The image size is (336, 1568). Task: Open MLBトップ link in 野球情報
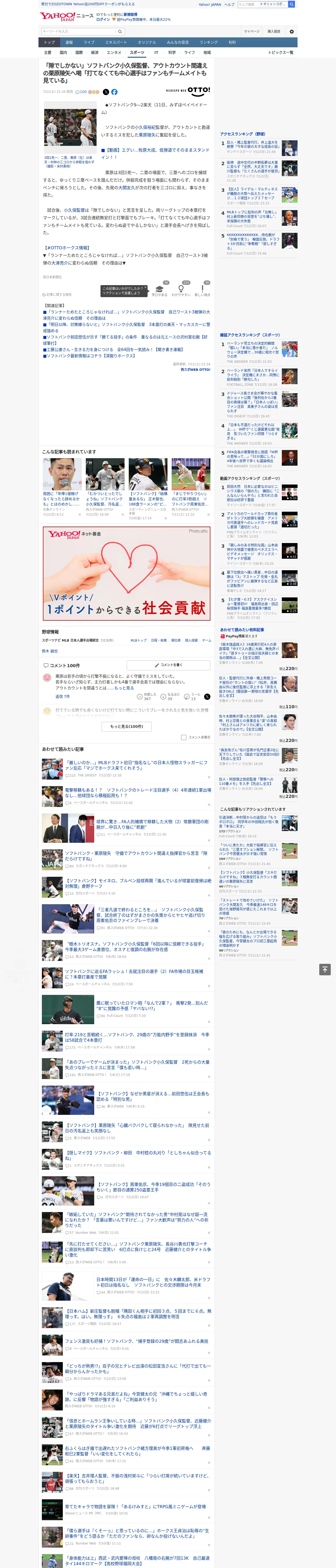point(138,640)
